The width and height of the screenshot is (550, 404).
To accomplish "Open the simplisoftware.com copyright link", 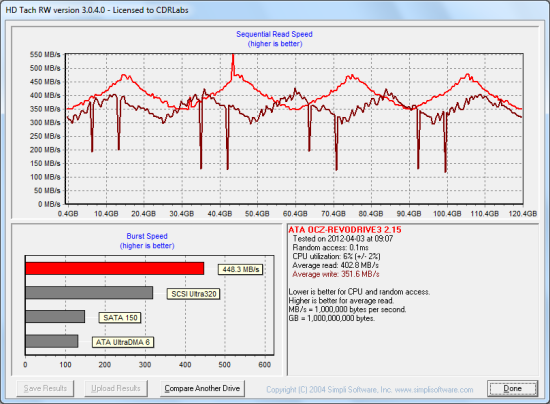I will (370, 390).
